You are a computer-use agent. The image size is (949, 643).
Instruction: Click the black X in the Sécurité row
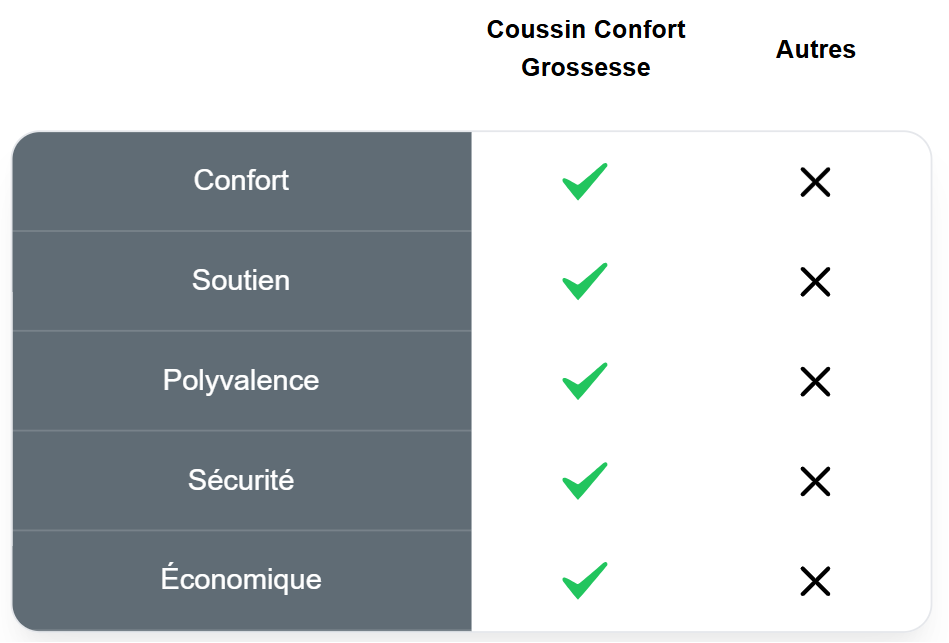(x=815, y=481)
